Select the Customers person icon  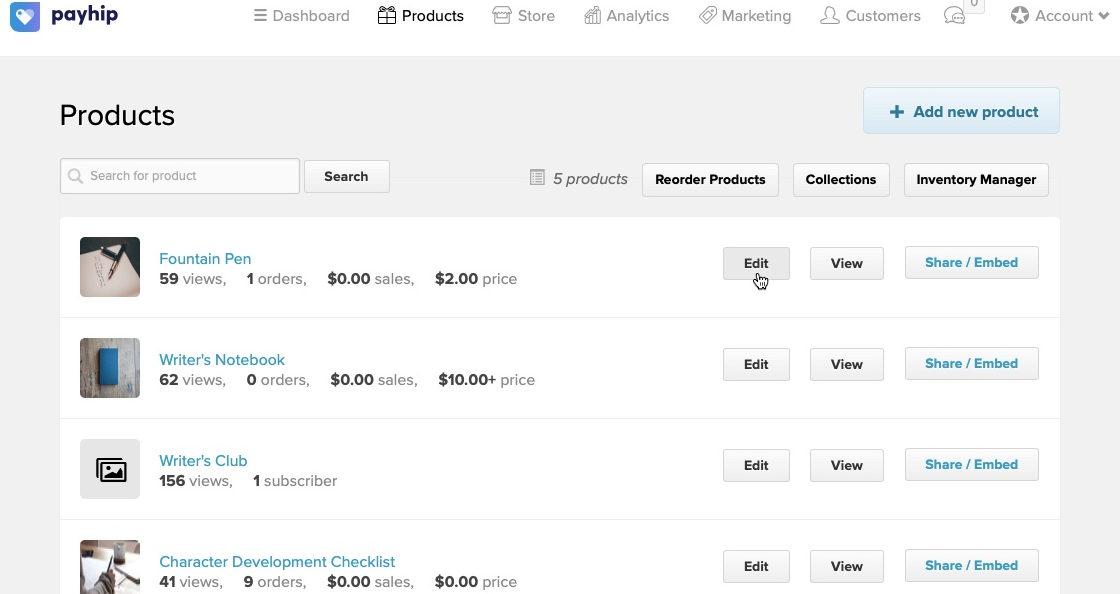click(827, 14)
